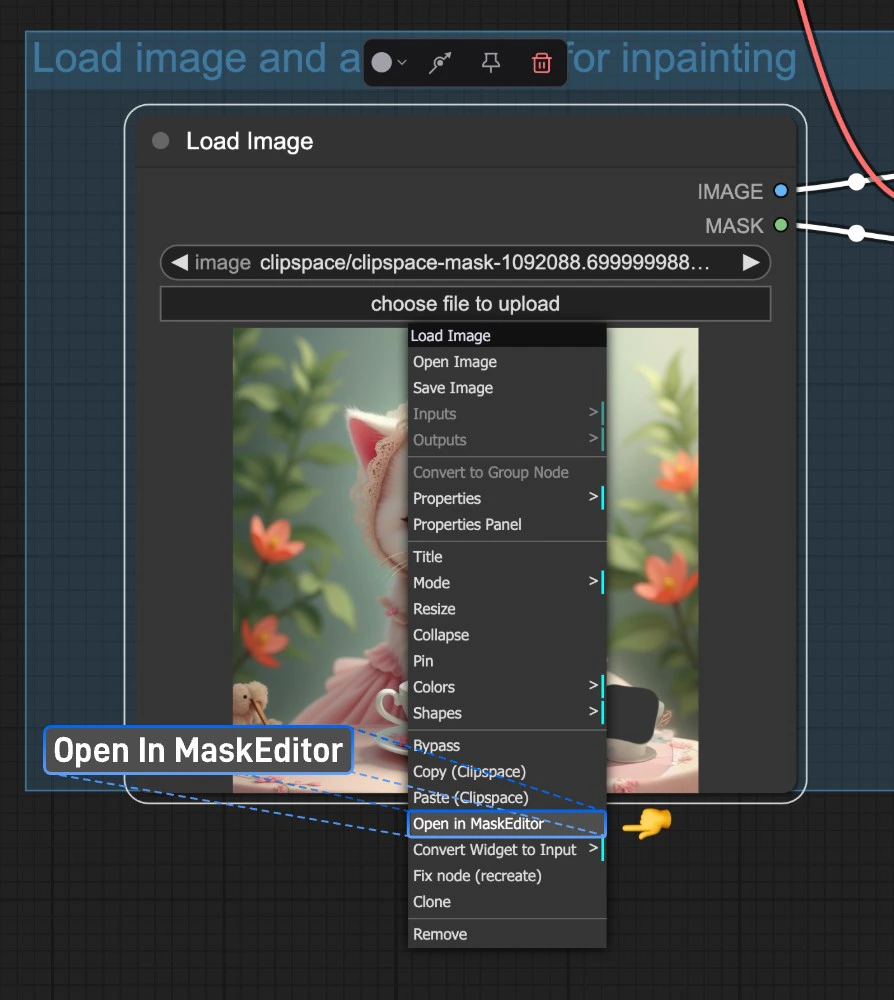
Task: Select next image with right arrow
Action: click(x=751, y=263)
